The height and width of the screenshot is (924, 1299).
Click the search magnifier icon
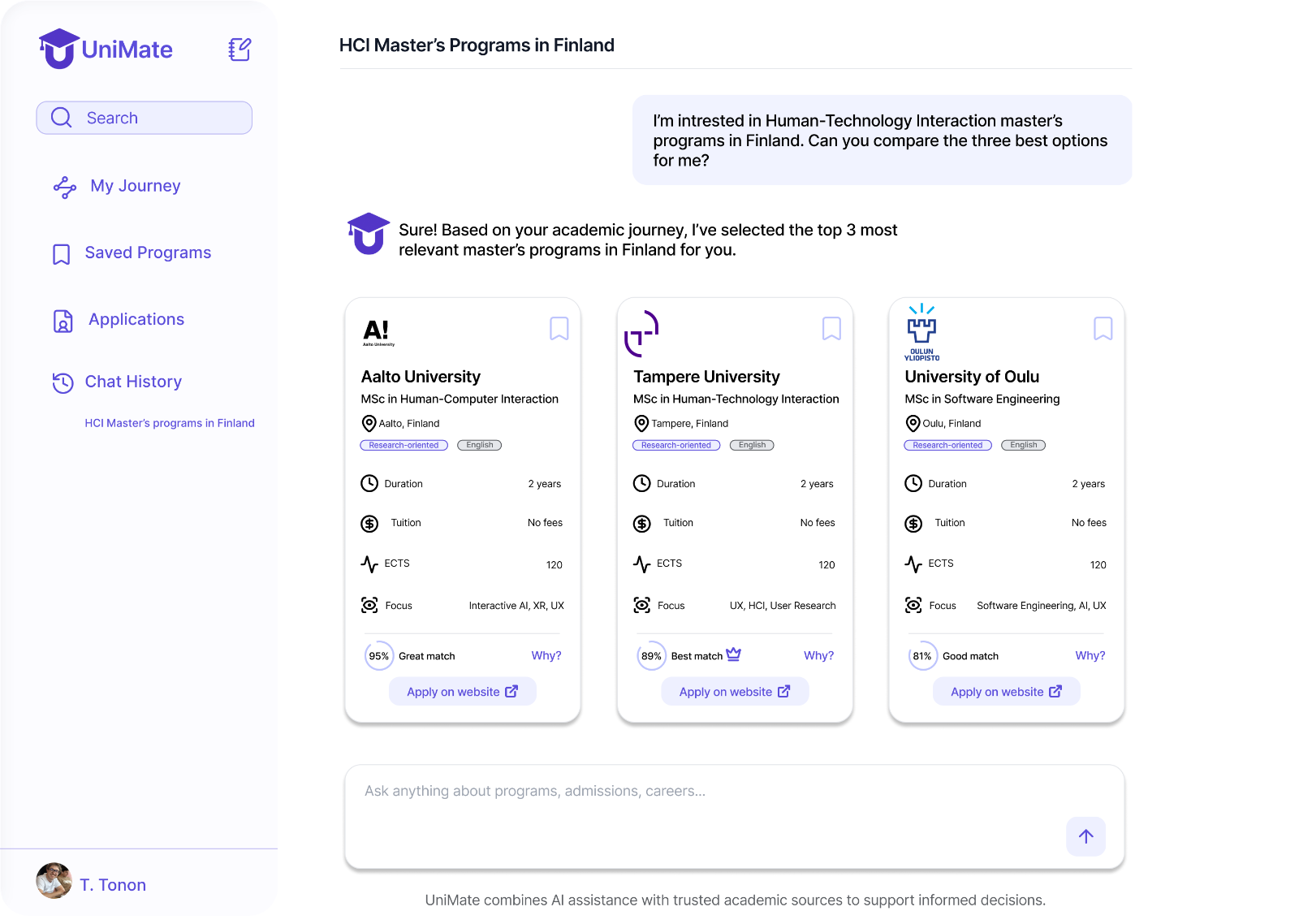coord(62,118)
